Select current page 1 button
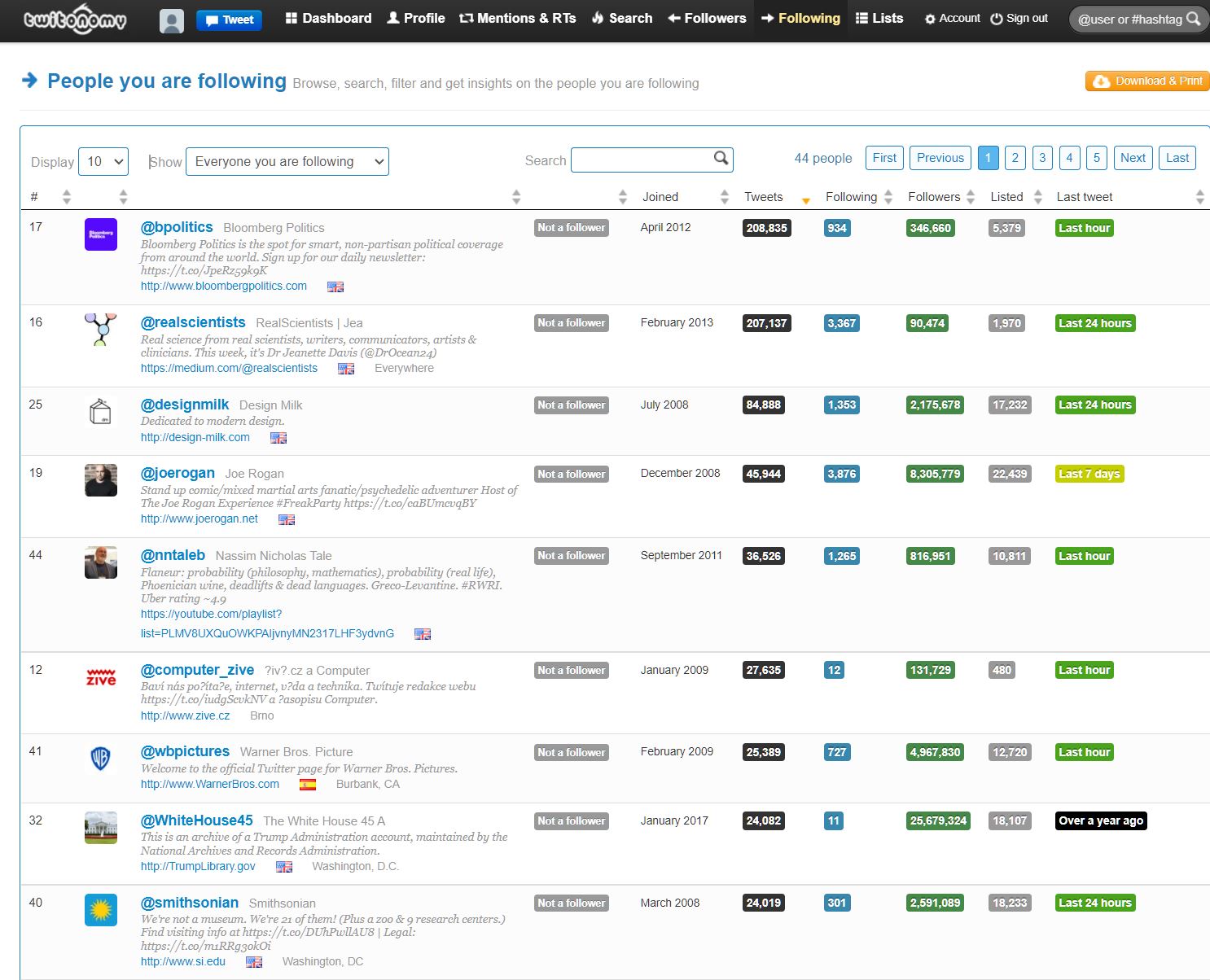Screen dimensions: 1210x980 pyautogui.click(x=988, y=158)
